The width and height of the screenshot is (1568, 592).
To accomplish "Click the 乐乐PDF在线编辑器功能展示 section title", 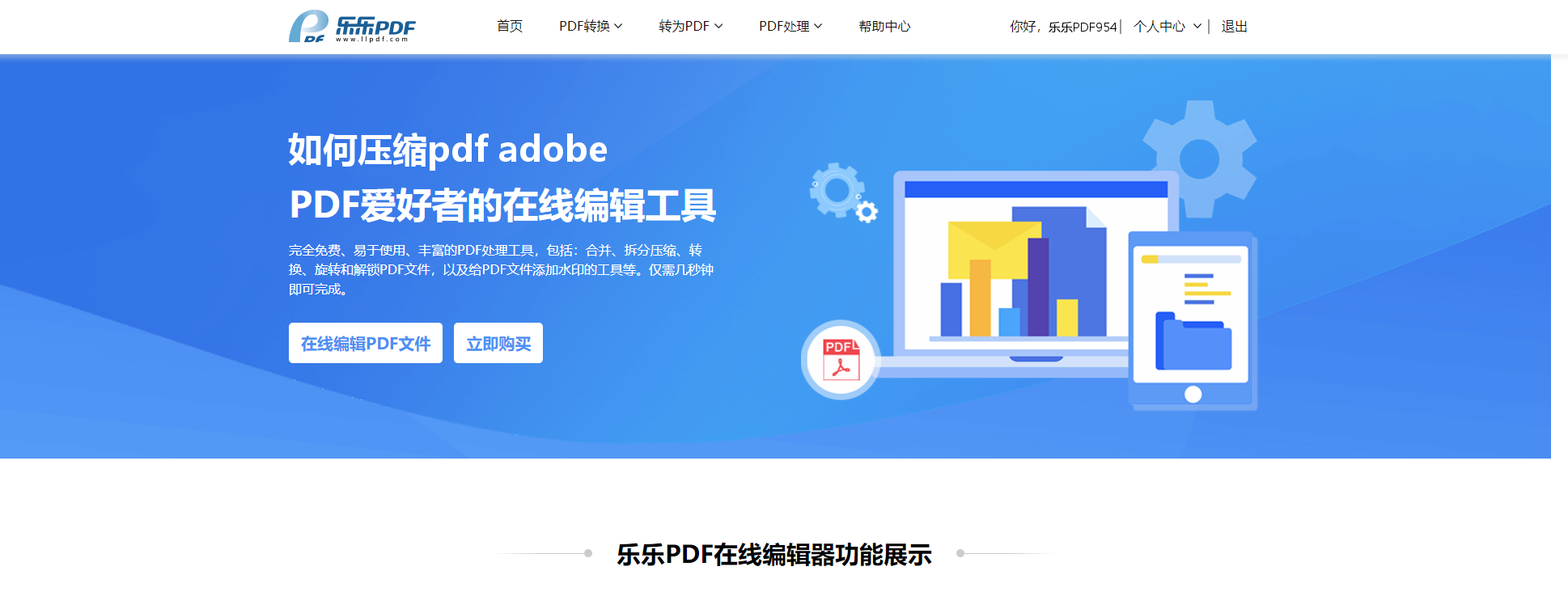I will [774, 554].
